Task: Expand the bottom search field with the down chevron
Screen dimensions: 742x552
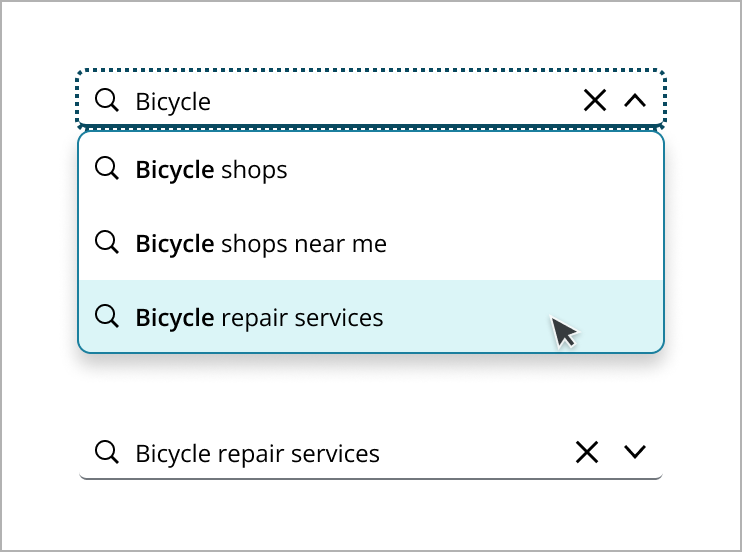Action: (x=635, y=453)
